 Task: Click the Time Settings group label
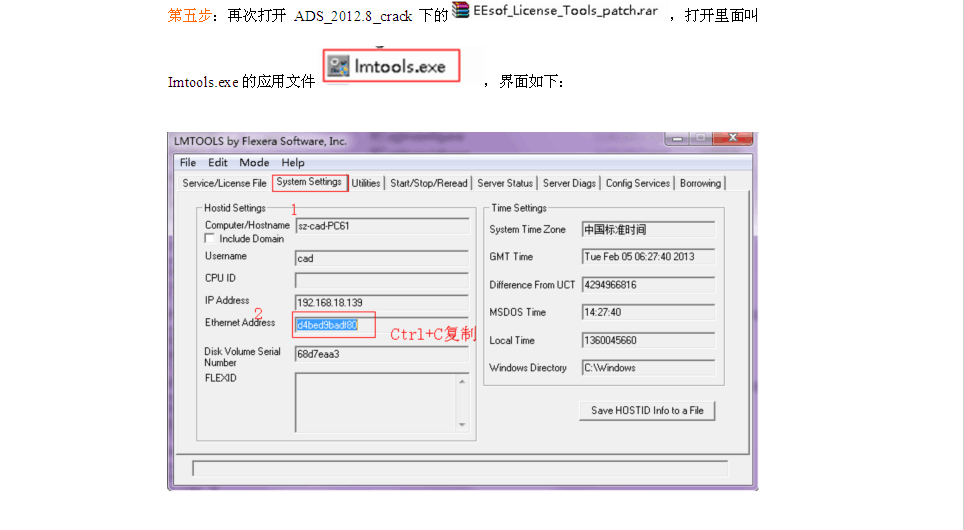point(519,208)
